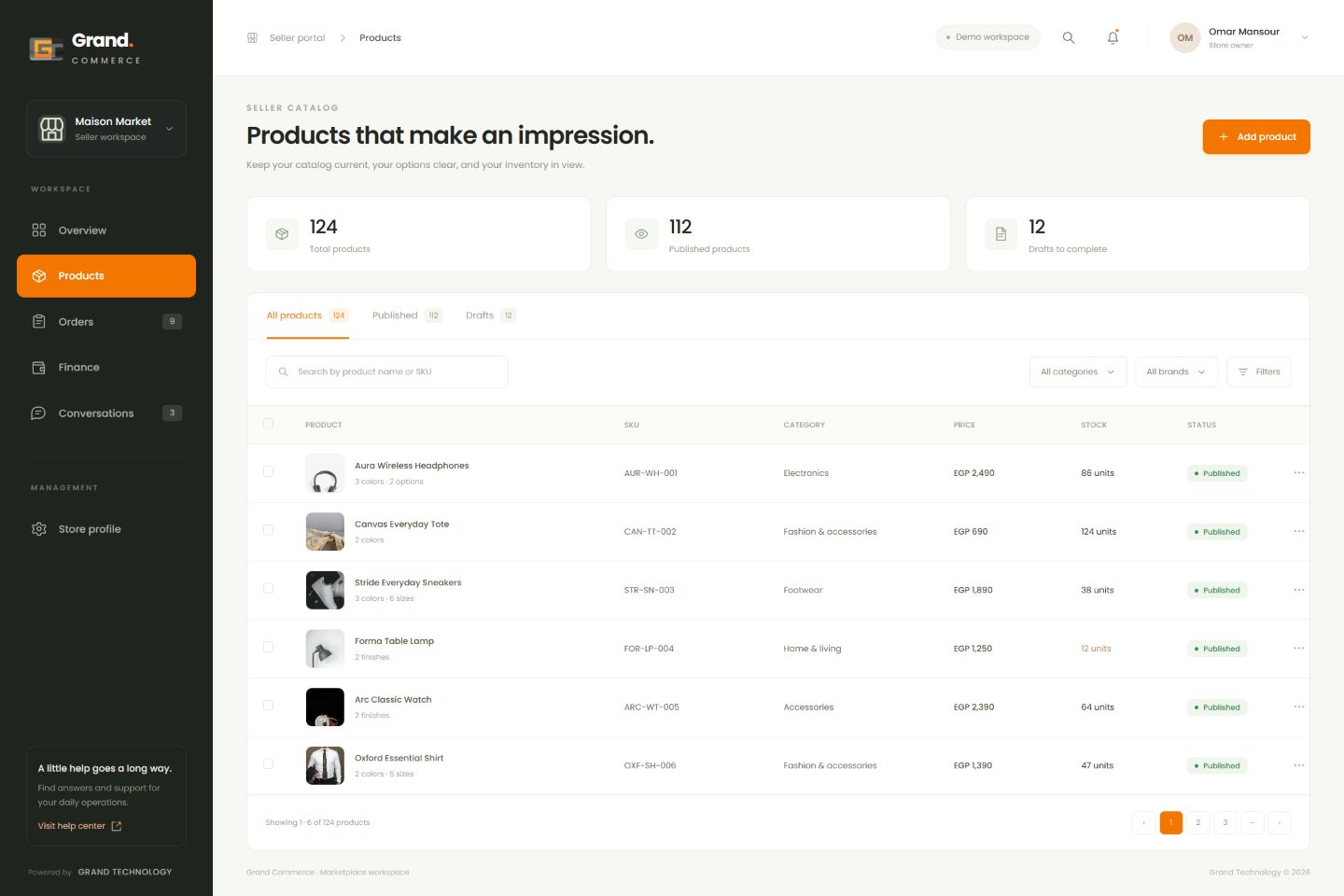The width and height of the screenshot is (1344, 896).
Task: Select the Stride Everyday Sneakers checkbox
Action: [269, 589]
